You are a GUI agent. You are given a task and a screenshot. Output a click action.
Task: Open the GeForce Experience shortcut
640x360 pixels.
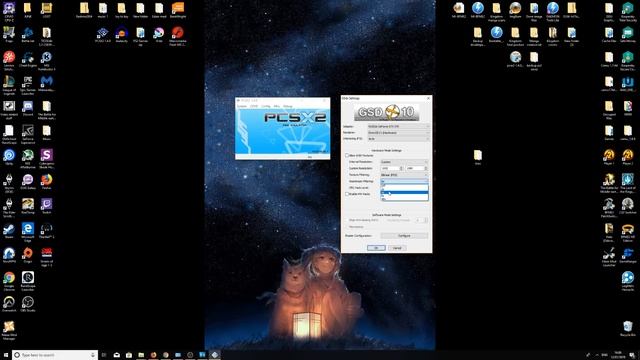tap(28, 135)
